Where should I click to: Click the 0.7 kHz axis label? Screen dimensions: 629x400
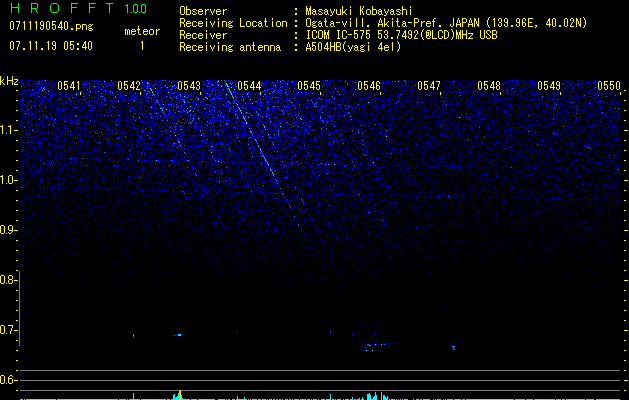[9, 330]
